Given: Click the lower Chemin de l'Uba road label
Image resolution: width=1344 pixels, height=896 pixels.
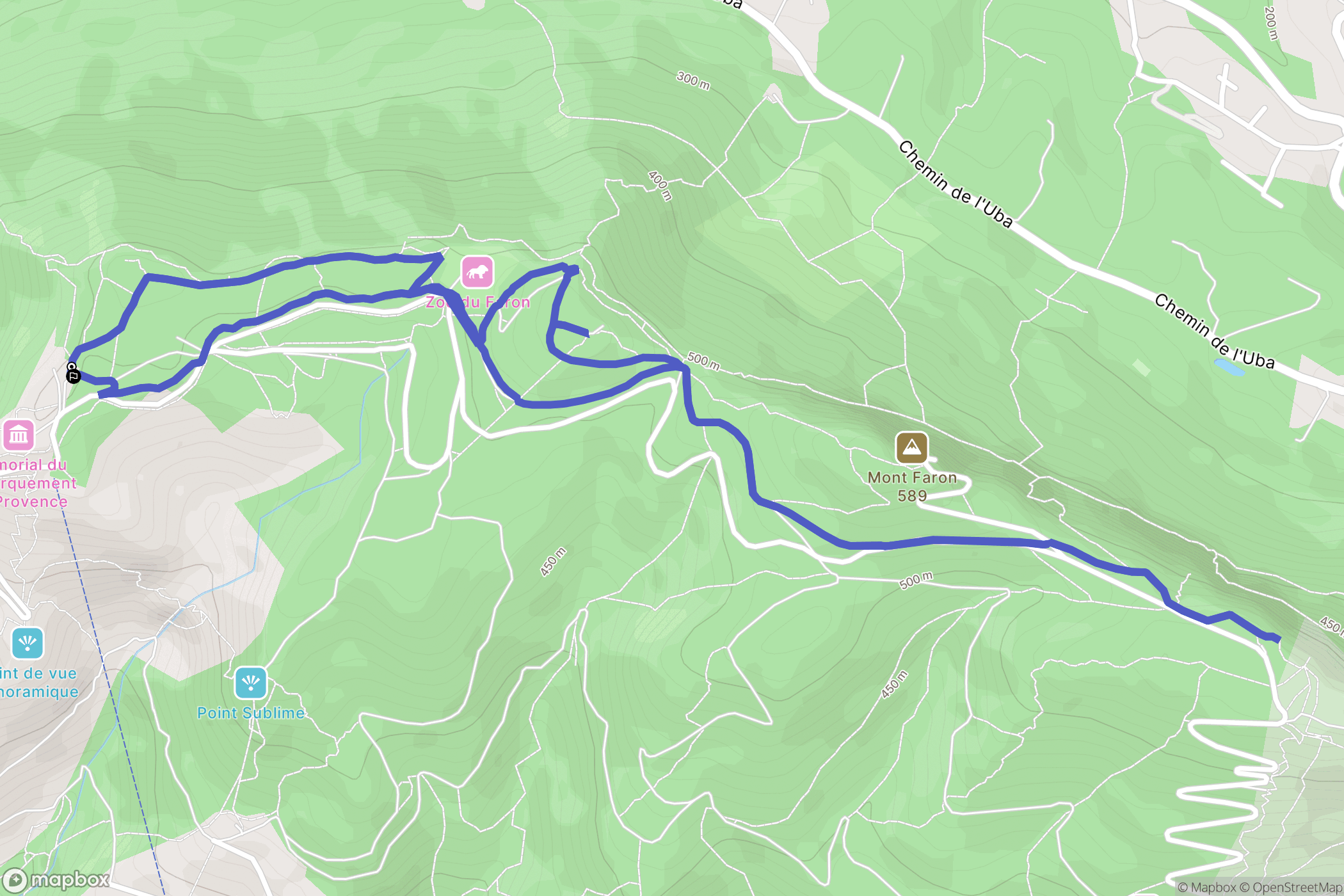Looking at the screenshot, I should [1214, 332].
